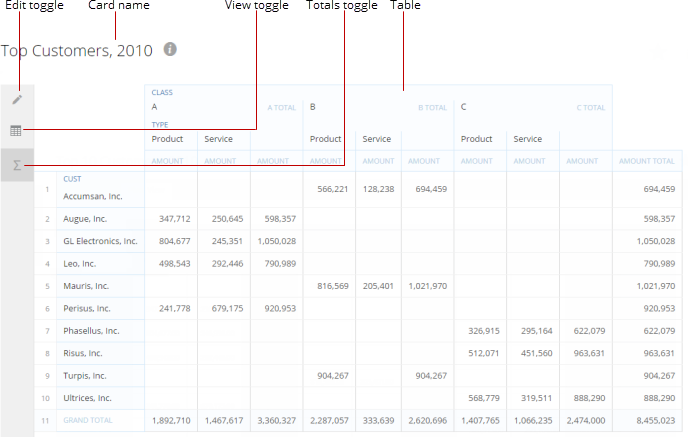Click the B TOTAL column header

(x=432, y=107)
